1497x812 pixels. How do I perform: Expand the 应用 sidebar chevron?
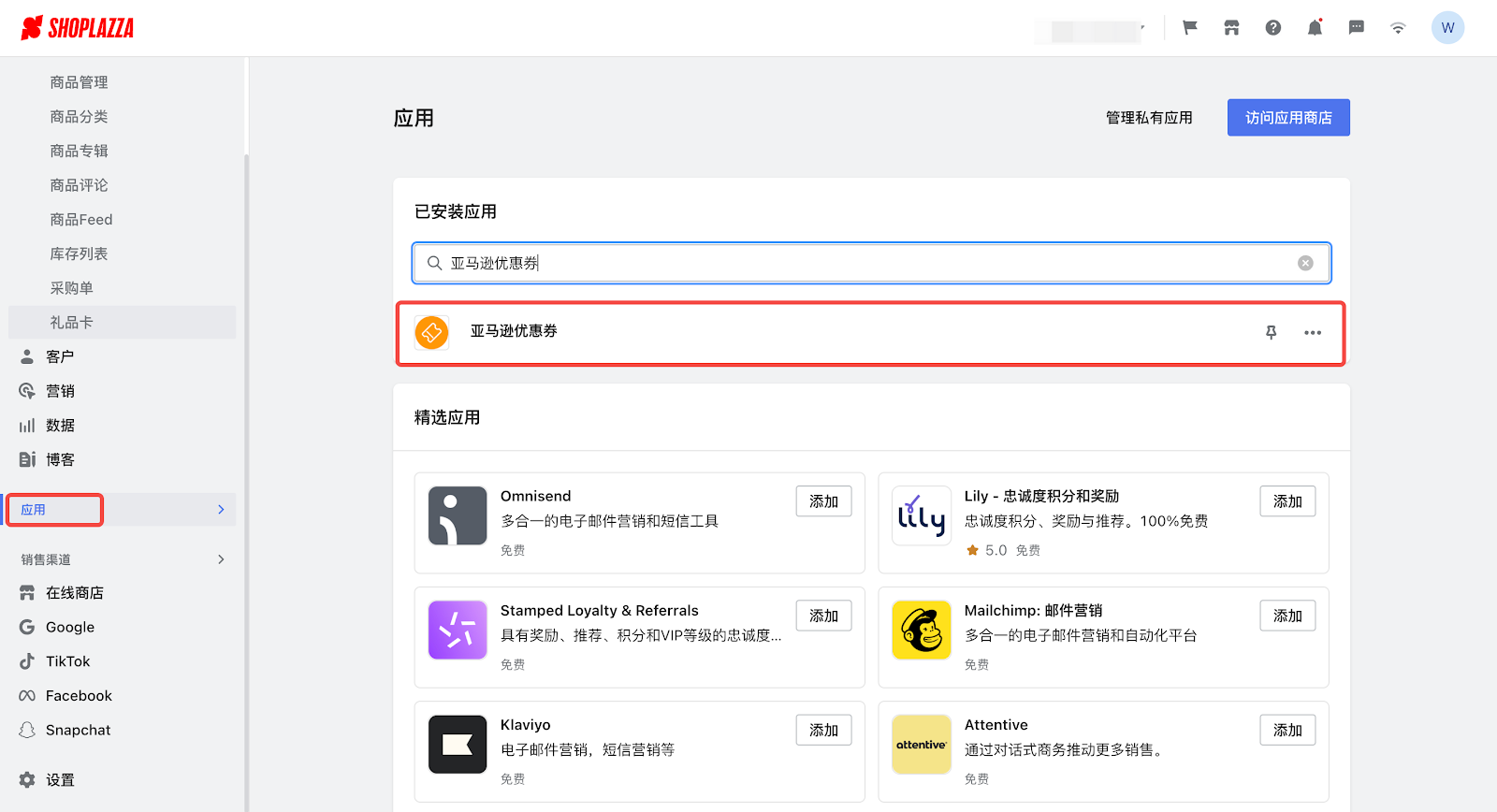[221, 510]
